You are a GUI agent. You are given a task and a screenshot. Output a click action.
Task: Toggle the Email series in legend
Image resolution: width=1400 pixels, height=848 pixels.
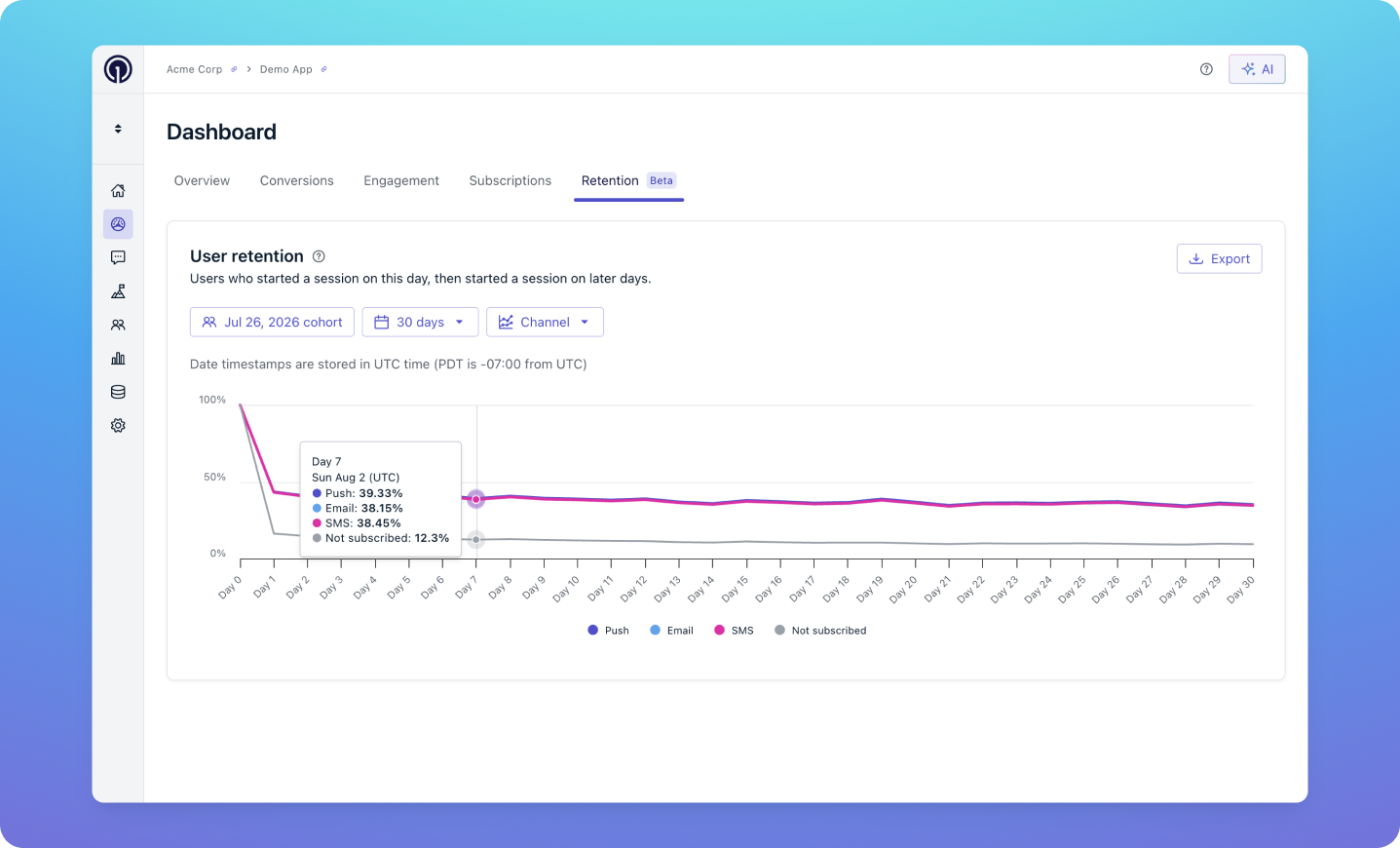671,631
